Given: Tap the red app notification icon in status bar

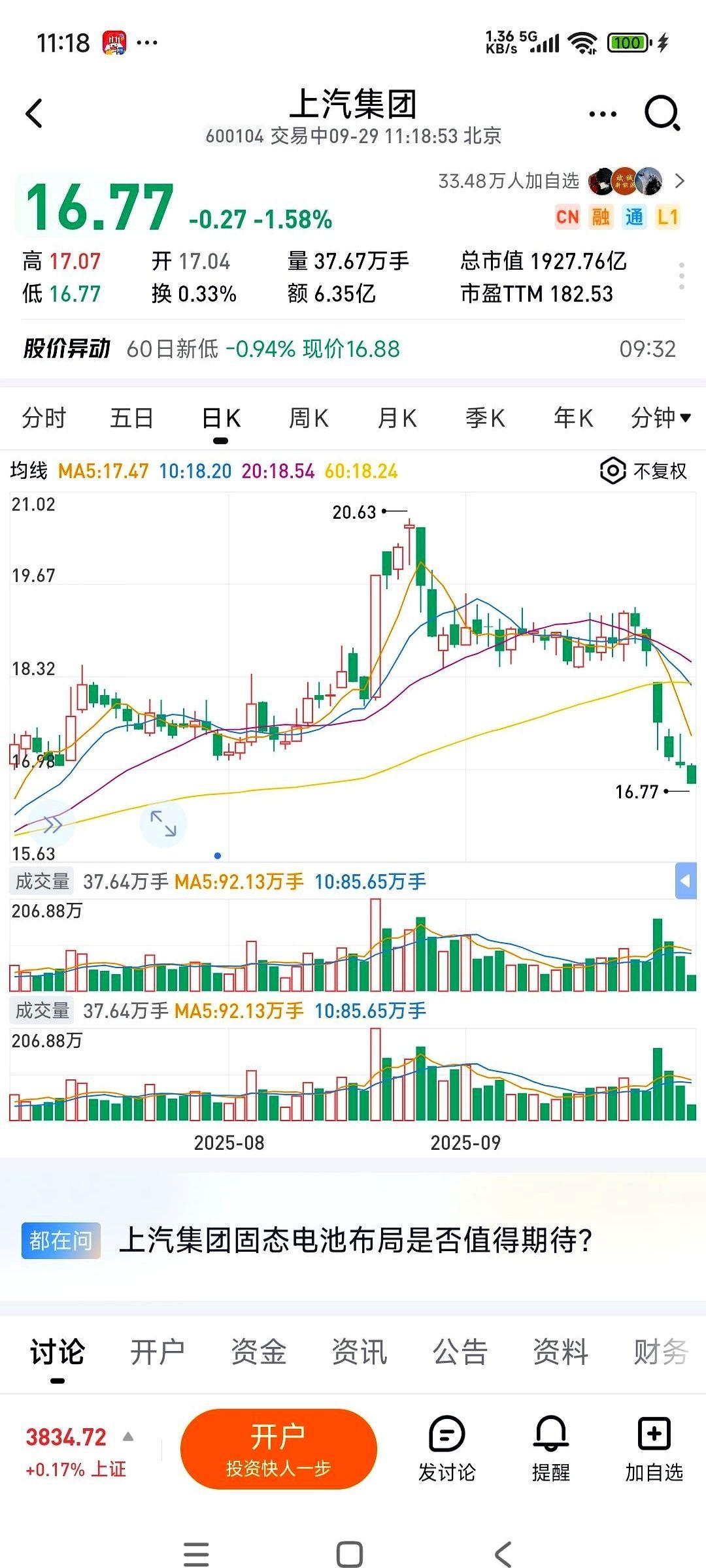Looking at the screenshot, I should pyautogui.click(x=114, y=43).
